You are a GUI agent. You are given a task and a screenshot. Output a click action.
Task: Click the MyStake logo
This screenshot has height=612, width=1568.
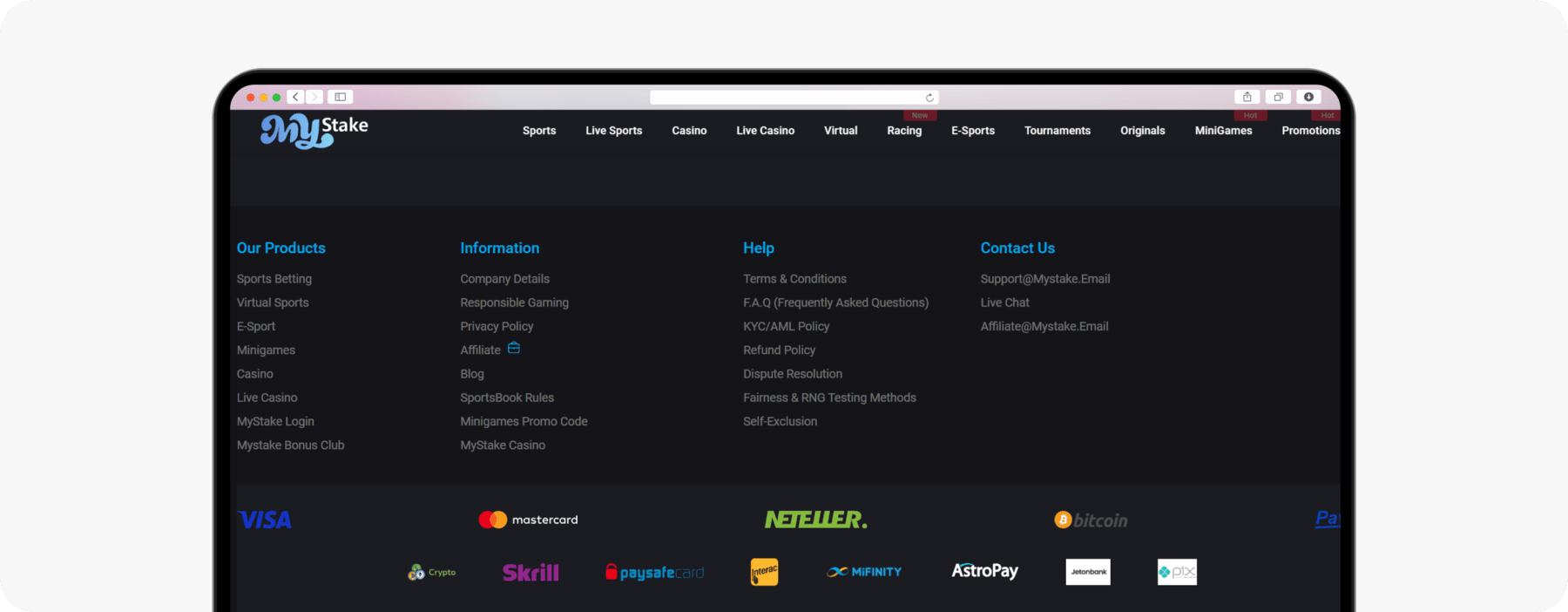(x=314, y=131)
